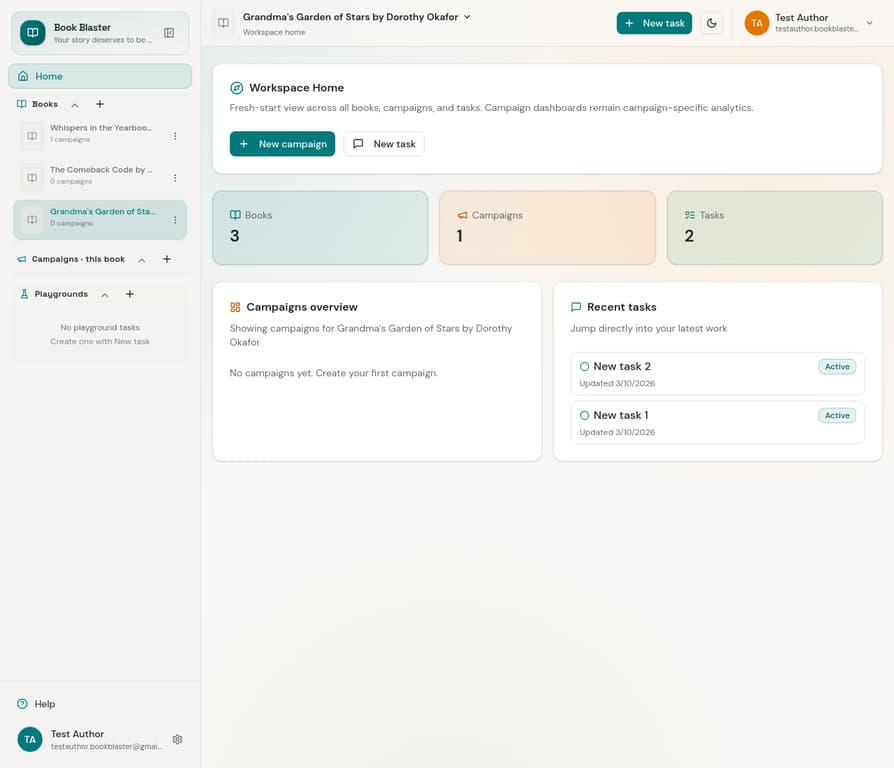Viewport: 894px width, 768px height.
Task: Collapse the Books section
Action: [74, 105]
